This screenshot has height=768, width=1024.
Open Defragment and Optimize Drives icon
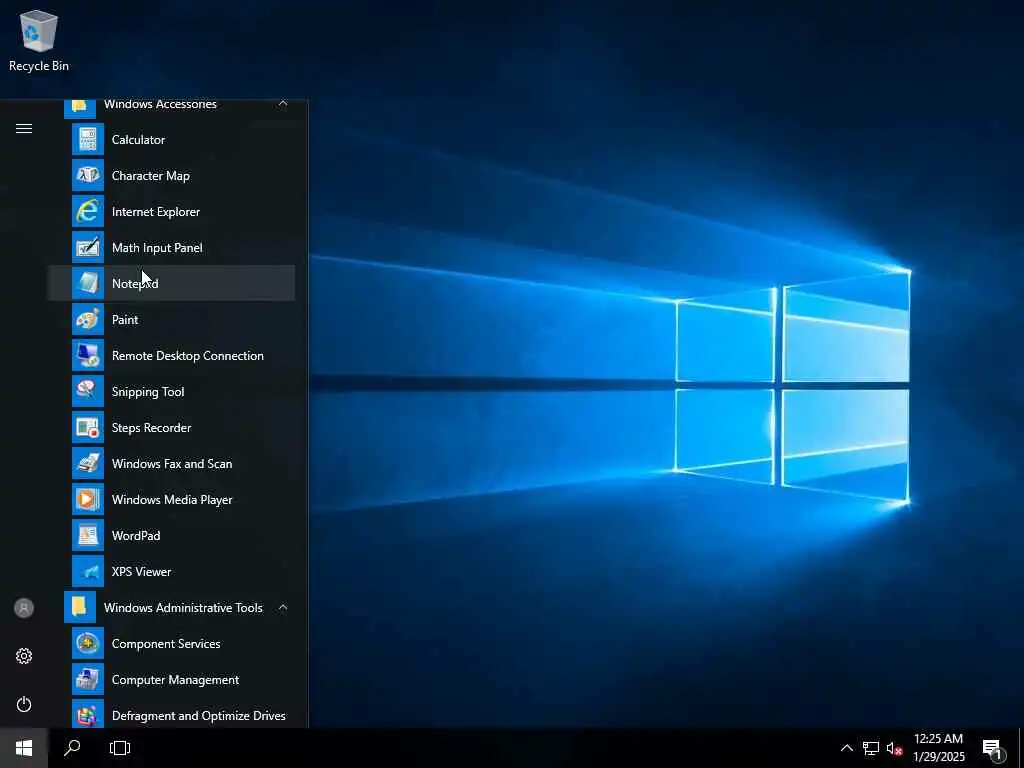[88, 714]
